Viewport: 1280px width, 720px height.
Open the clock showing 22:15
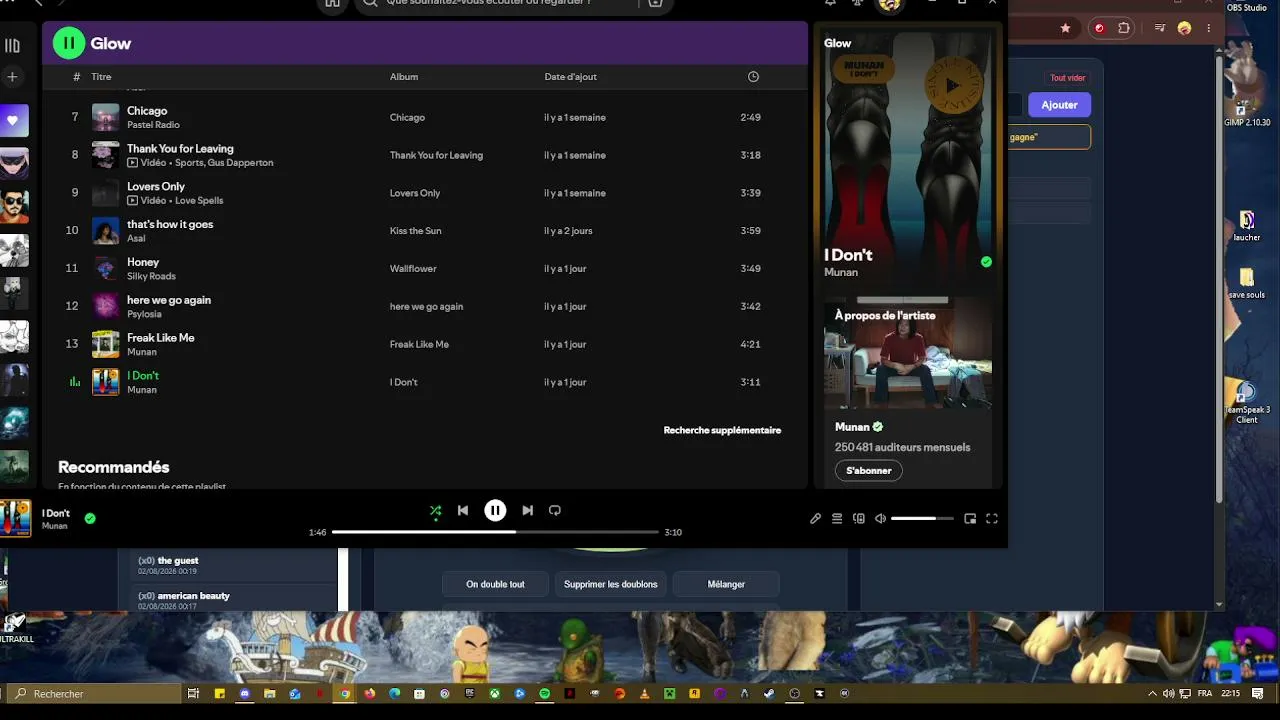(x=1231, y=693)
